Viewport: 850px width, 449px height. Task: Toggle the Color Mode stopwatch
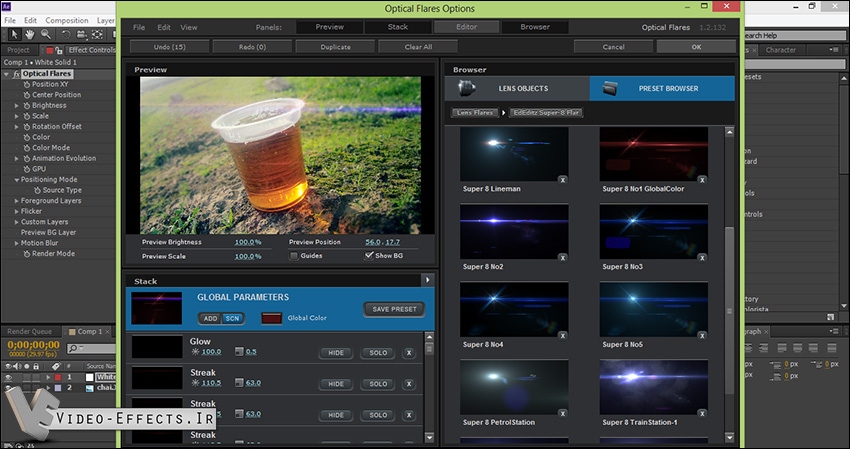[27, 148]
